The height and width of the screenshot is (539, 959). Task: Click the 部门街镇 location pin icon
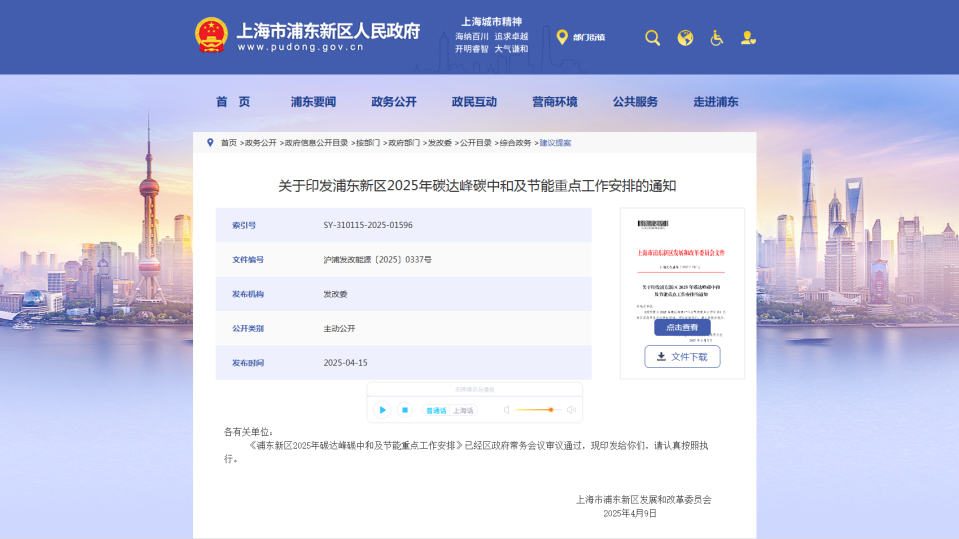pyautogui.click(x=562, y=38)
